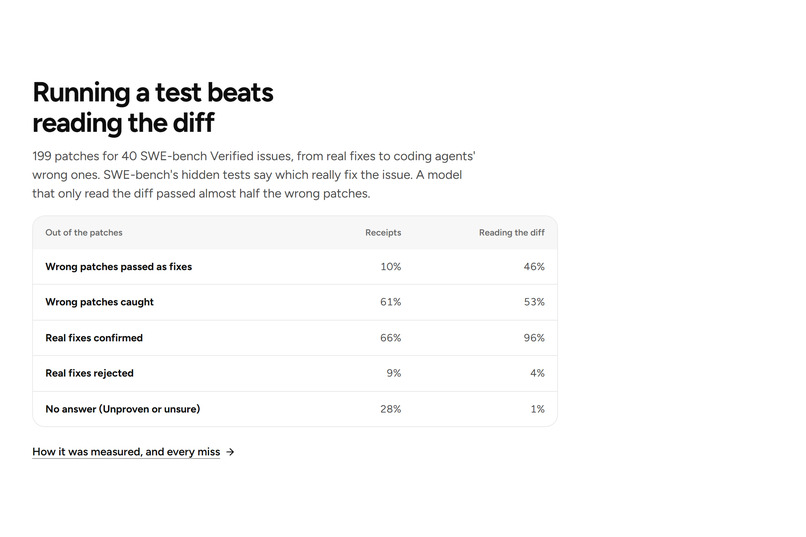Select the 9% real fixes rejected value
The height and width of the screenshot is (537, 806).
pyautogui.click(x=394, y=373)
